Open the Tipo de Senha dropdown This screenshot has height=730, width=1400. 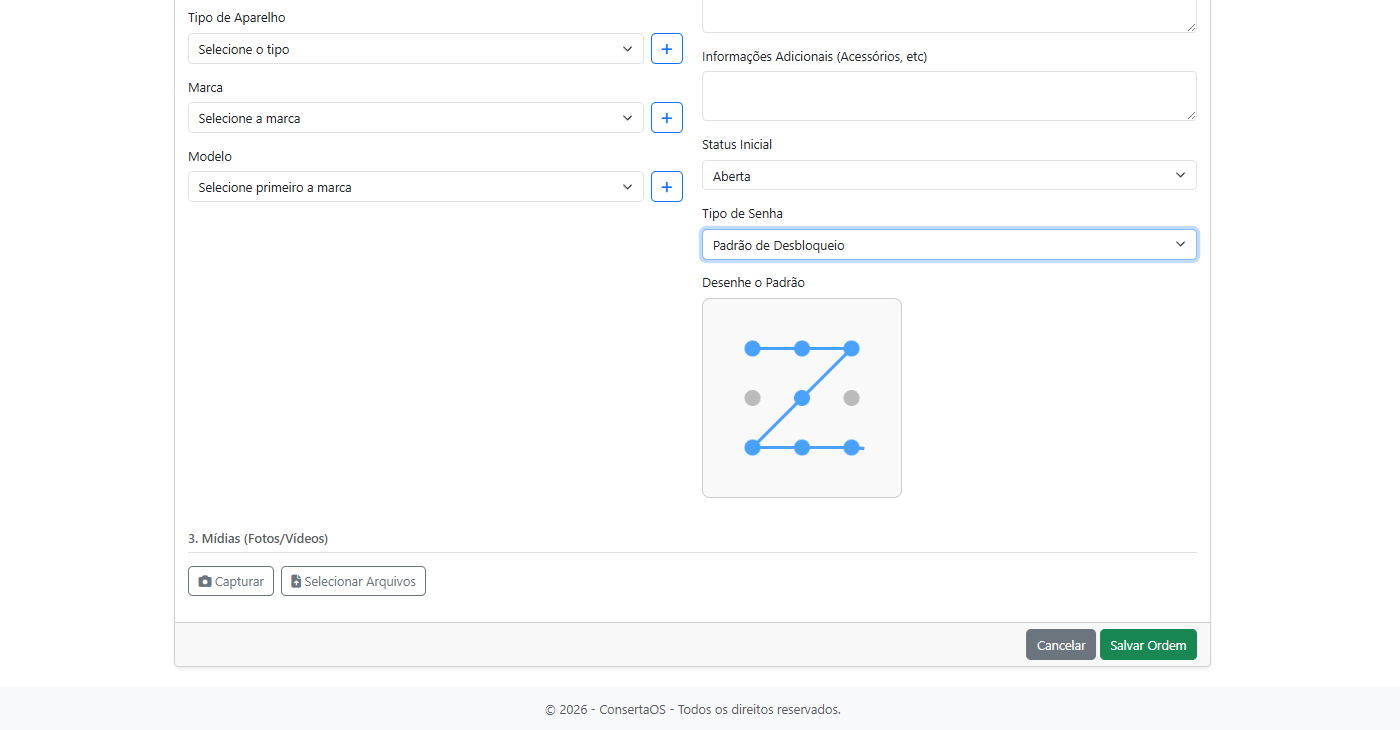(948, 245)
